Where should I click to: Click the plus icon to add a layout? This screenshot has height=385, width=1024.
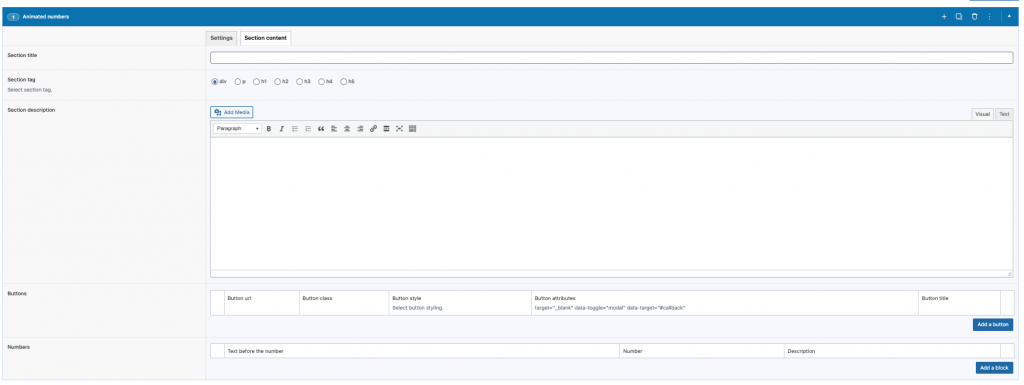pos(944,17)
